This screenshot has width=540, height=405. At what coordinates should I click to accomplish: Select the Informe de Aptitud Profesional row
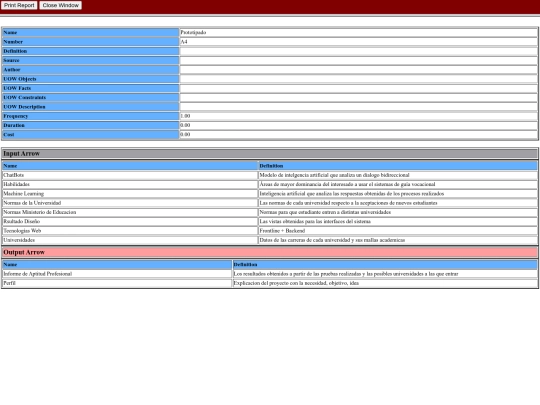click(x=270, y=274)
